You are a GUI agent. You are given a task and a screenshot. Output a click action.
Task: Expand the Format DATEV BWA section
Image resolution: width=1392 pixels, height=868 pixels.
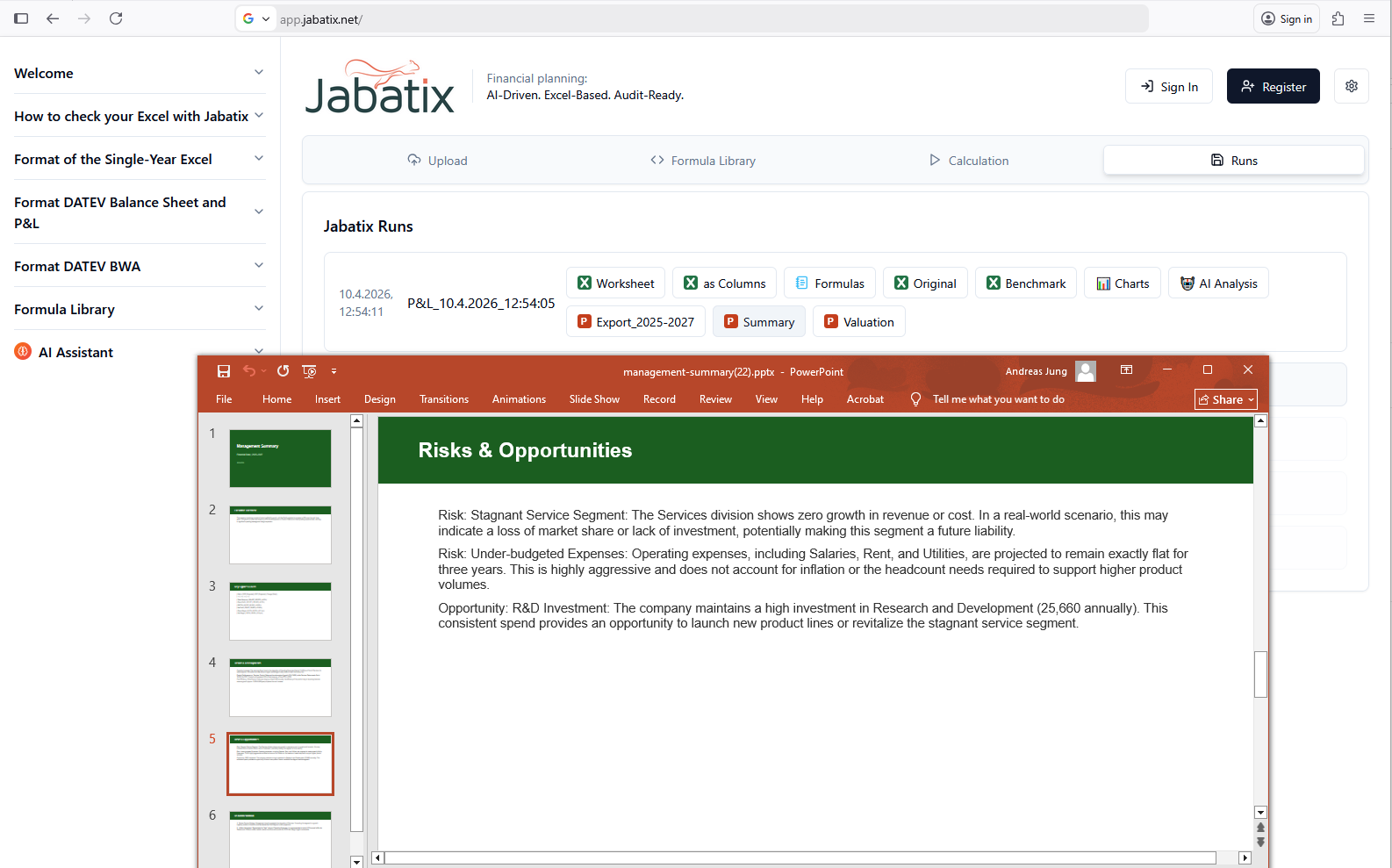139,266
